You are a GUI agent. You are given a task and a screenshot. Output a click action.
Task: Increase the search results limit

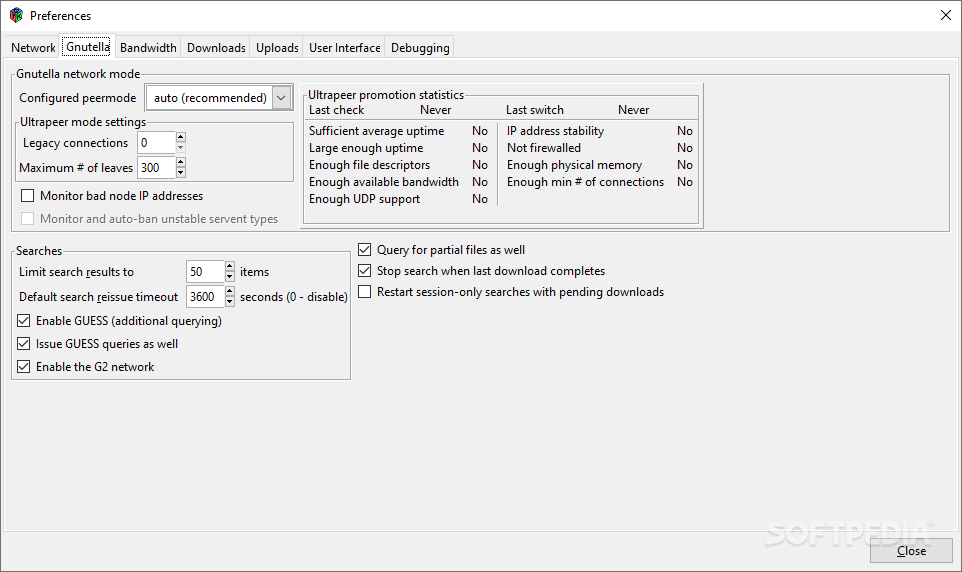(229, 266)
